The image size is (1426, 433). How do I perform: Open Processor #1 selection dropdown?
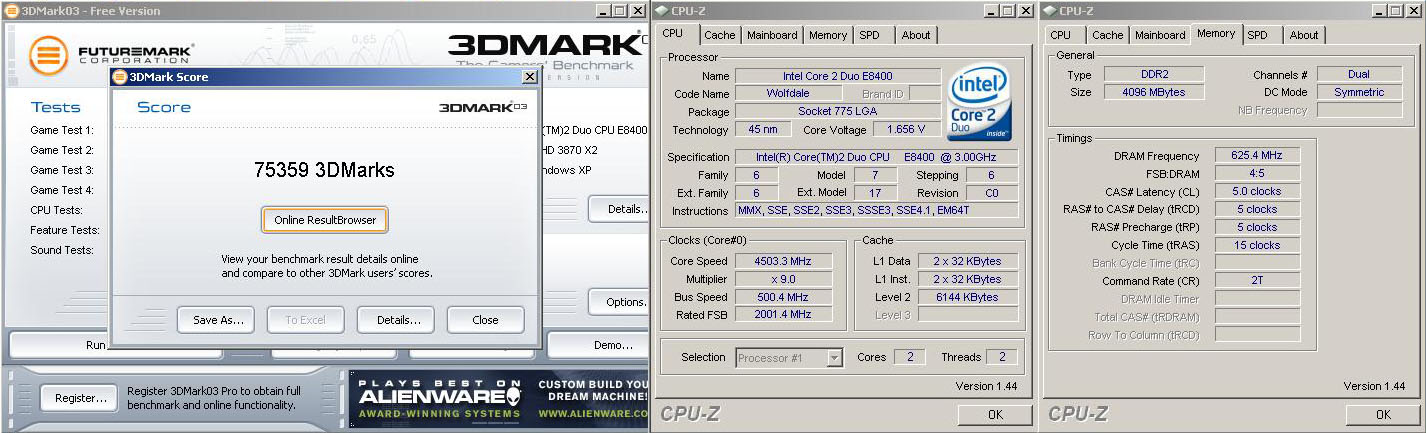[789, 357]
